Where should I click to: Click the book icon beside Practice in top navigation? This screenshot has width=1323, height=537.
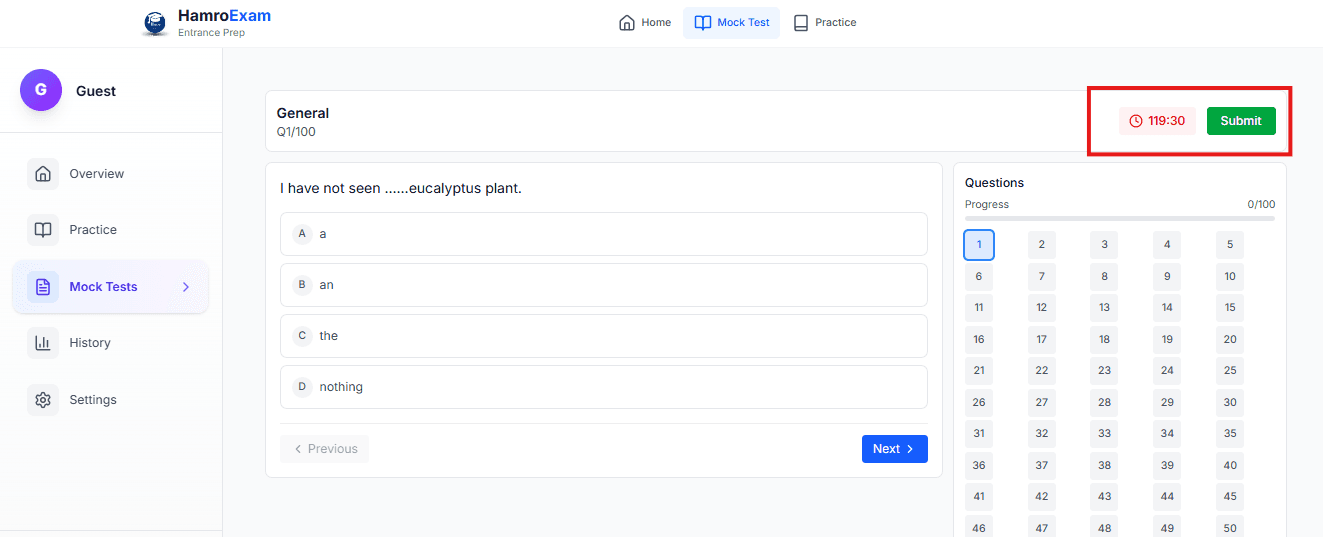point(801,23)
